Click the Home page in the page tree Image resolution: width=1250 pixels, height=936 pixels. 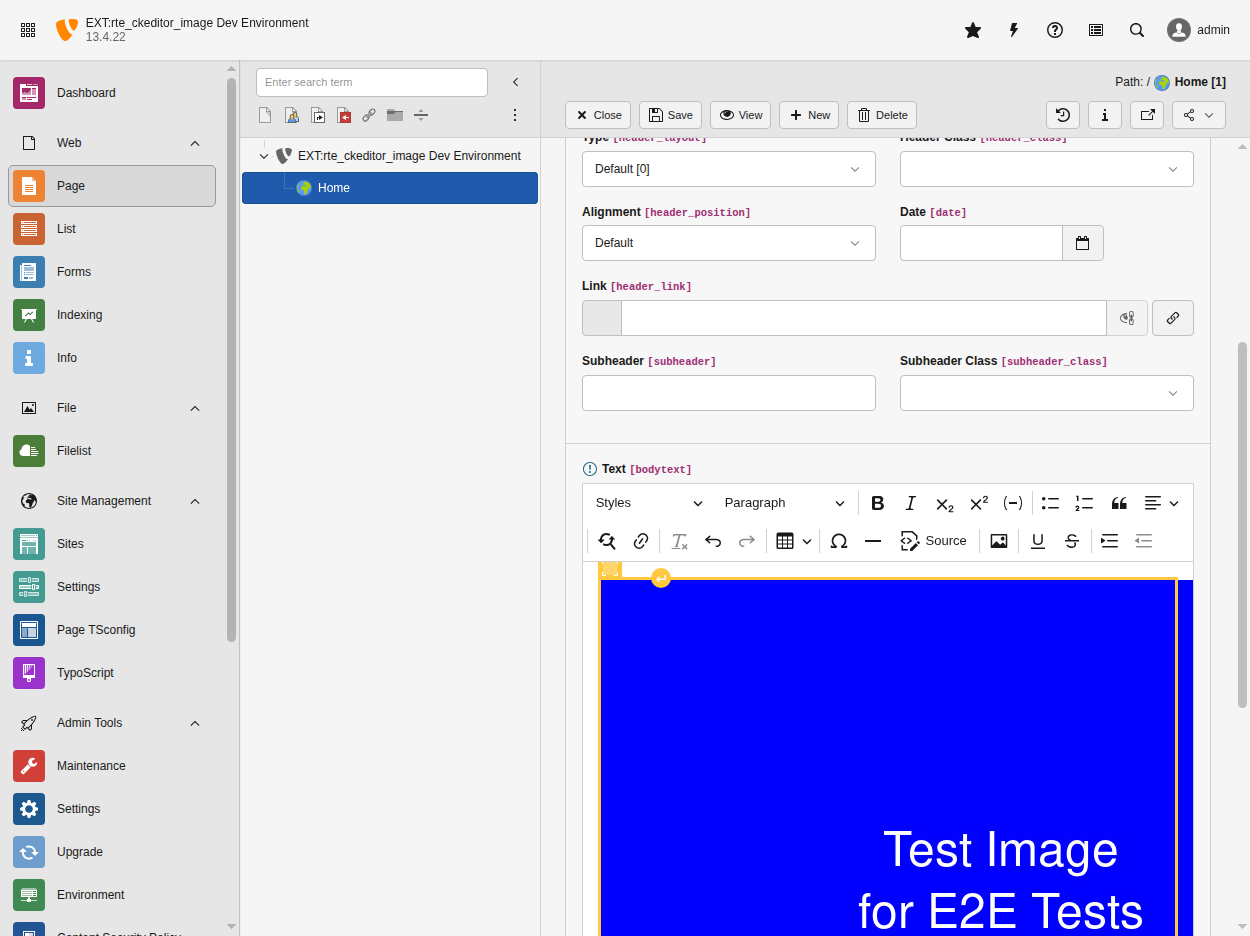(x=333, y=187)
